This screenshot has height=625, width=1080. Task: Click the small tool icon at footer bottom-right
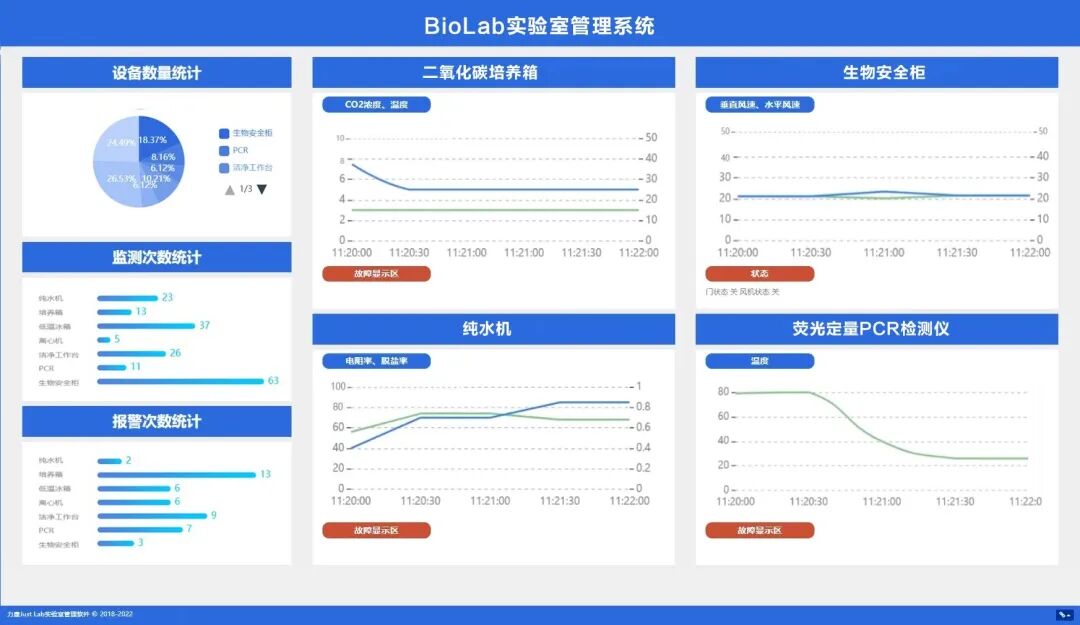(x=1064, y=615)
